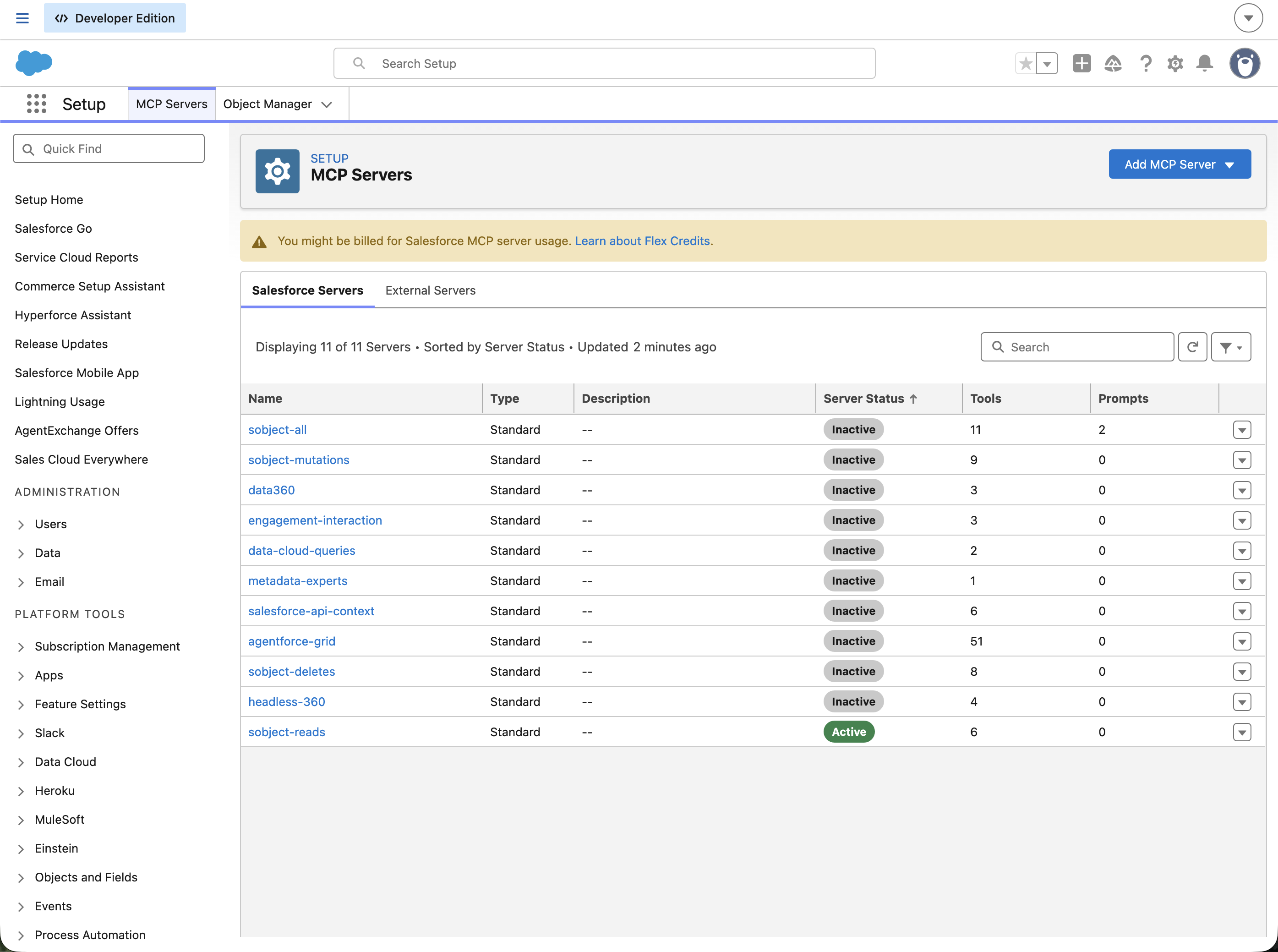1278x952 pixels.
Task: Open the notifications bell
Action: [x=1204, y=63]
